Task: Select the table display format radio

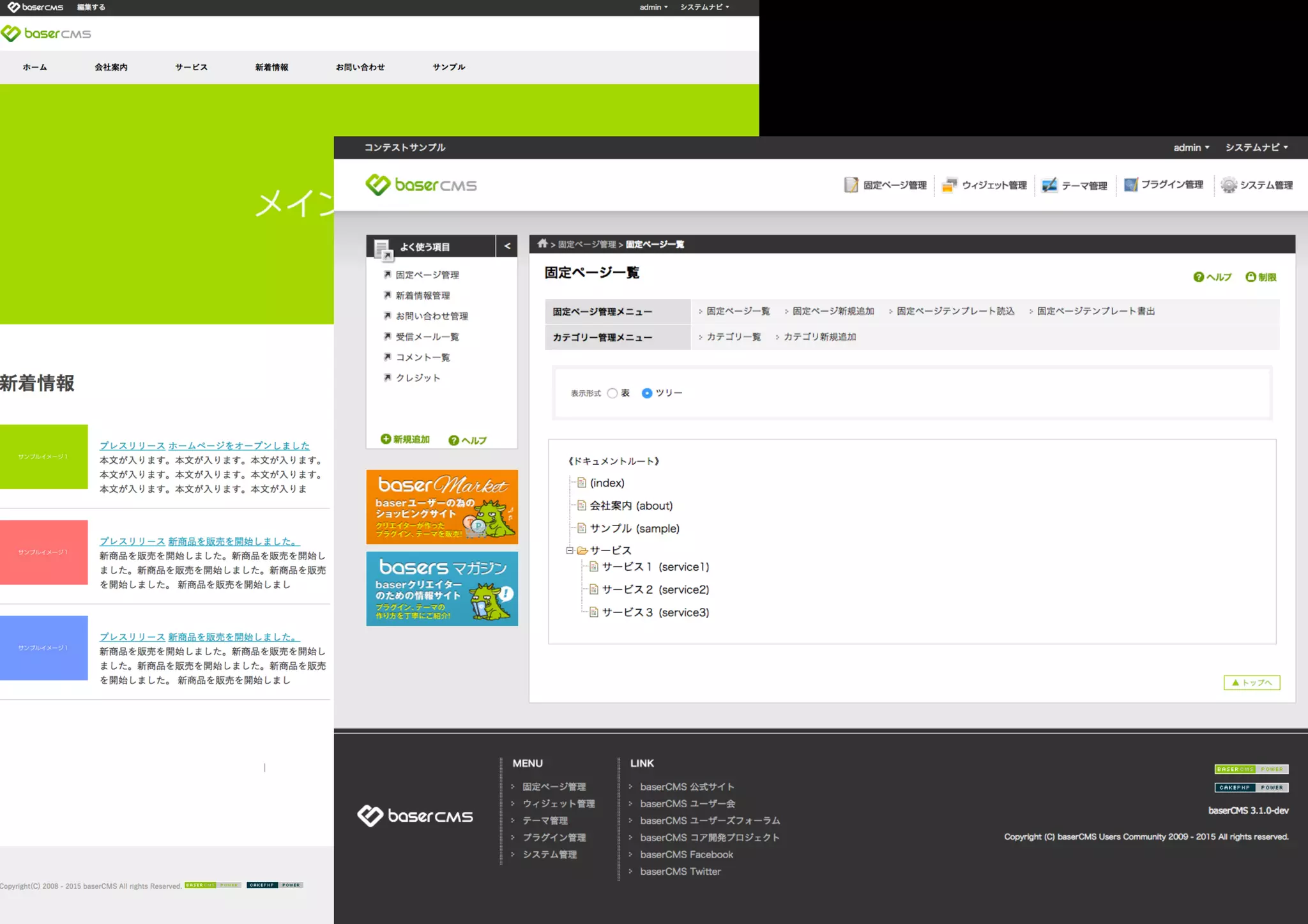Action: [x=612, y=393]
